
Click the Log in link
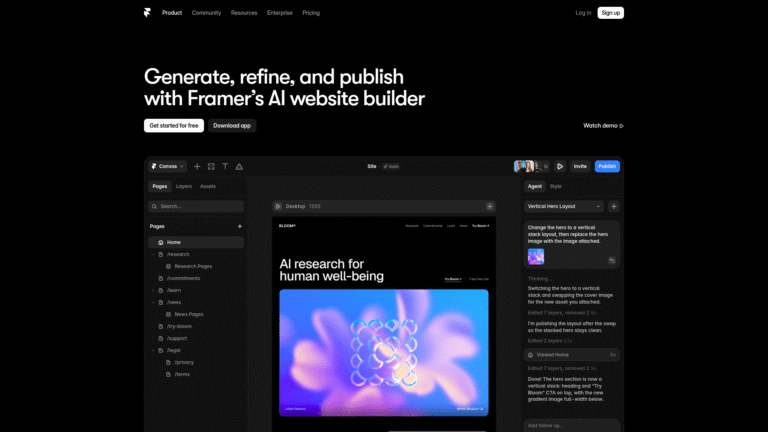tap(583, 13)
